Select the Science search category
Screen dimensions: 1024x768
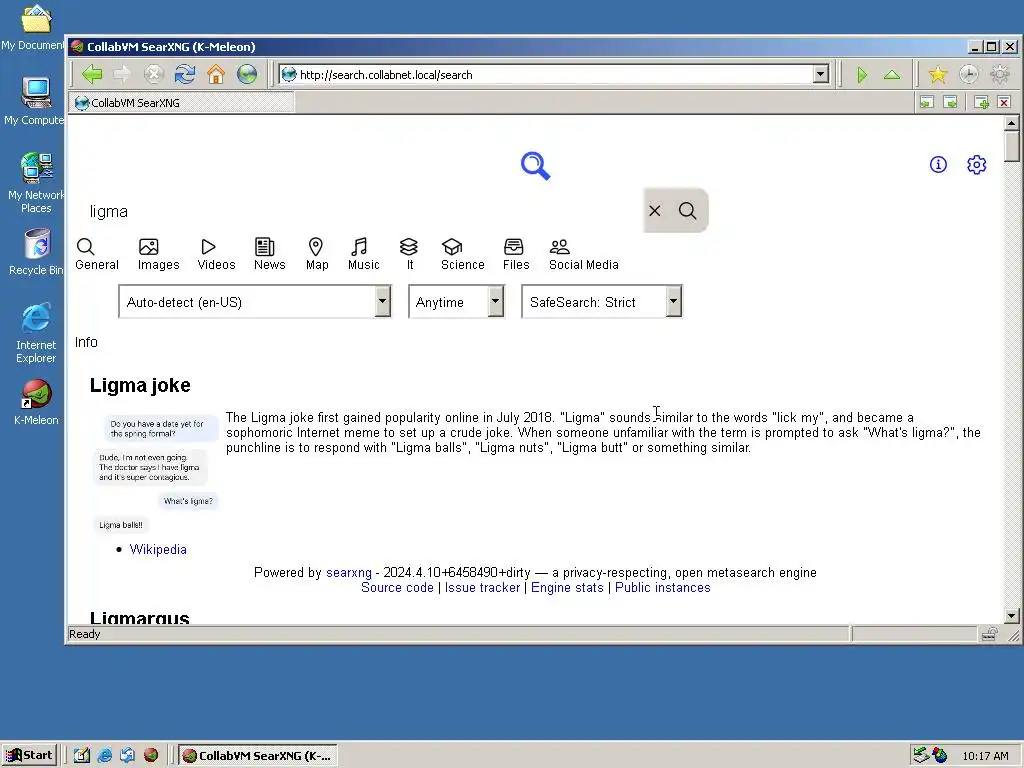click(462, 254)
